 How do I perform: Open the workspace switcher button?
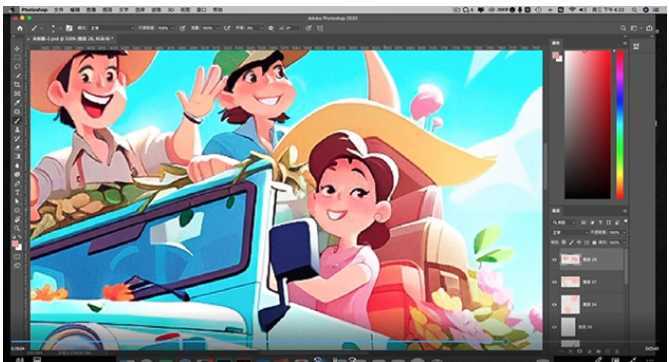pyautogui.click(x=634, y=28)
